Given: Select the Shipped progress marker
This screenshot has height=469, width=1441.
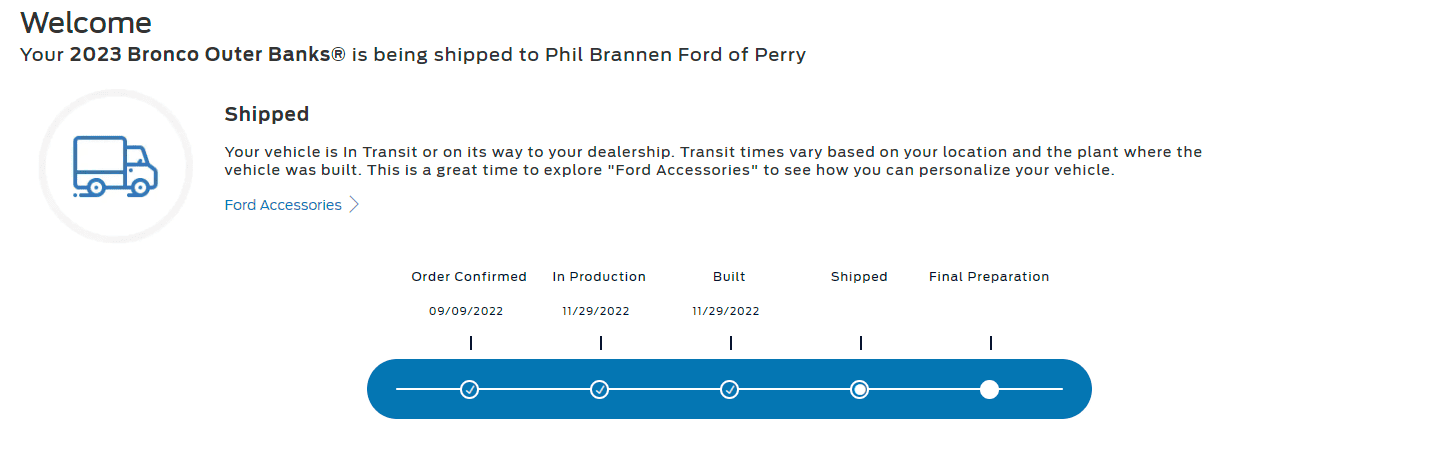Looking at the screenshot, I should (x=859, y=389).
